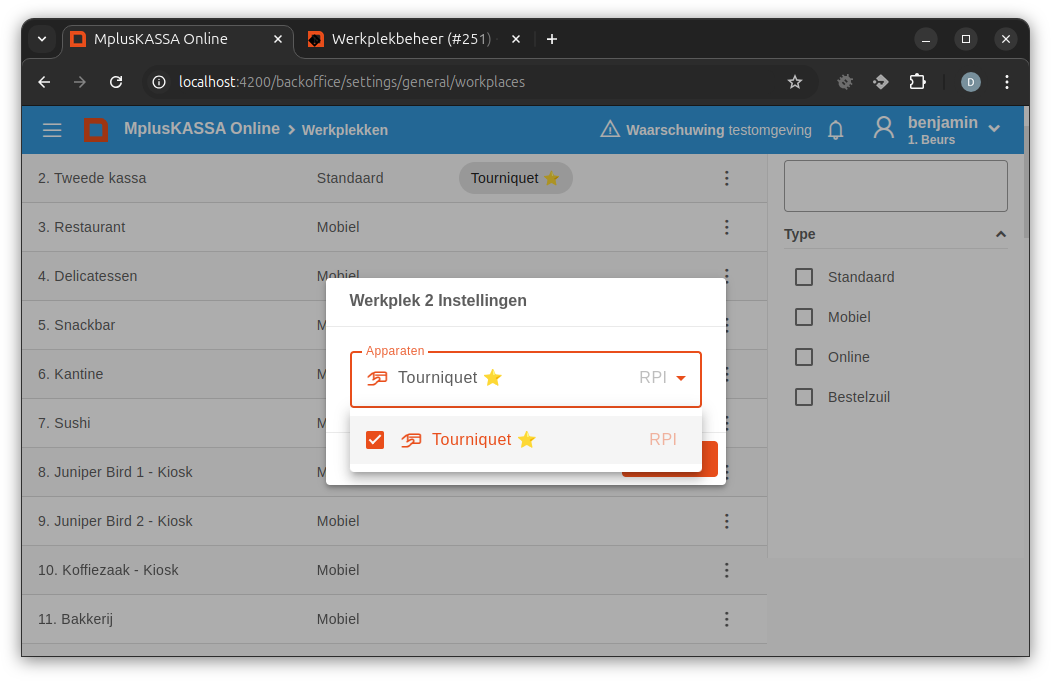View site information icon in address bar
This screenshot has height=681, width=1051.
159,82
